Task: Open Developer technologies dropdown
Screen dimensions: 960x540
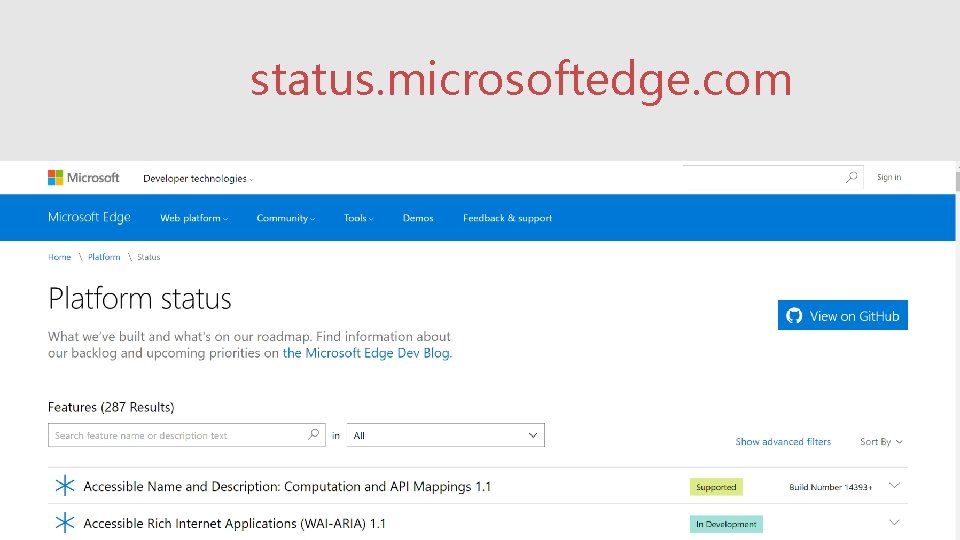Action: pyautogui.click(x=198, y=179)
